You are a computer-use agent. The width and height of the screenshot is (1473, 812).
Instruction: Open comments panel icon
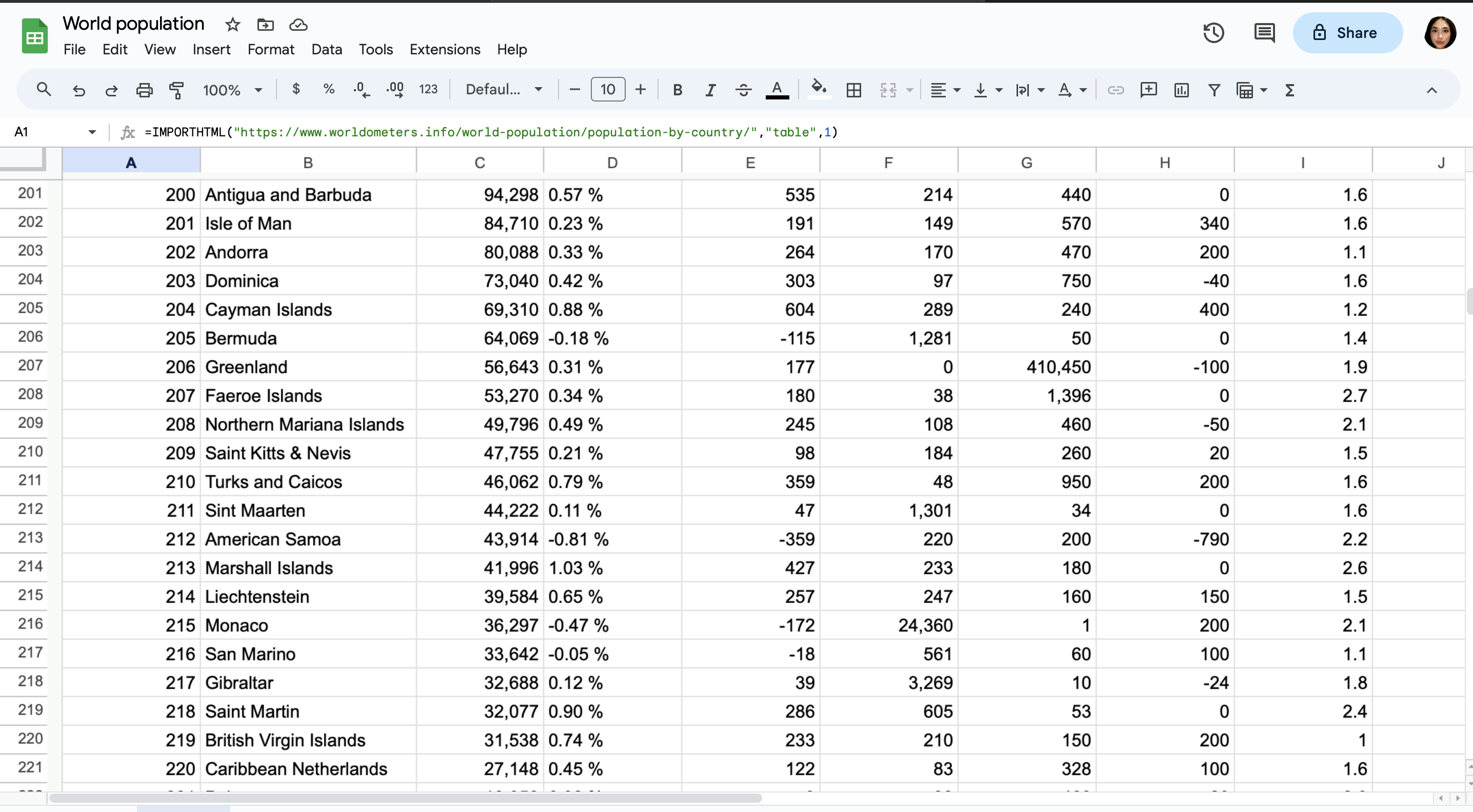1264,33
